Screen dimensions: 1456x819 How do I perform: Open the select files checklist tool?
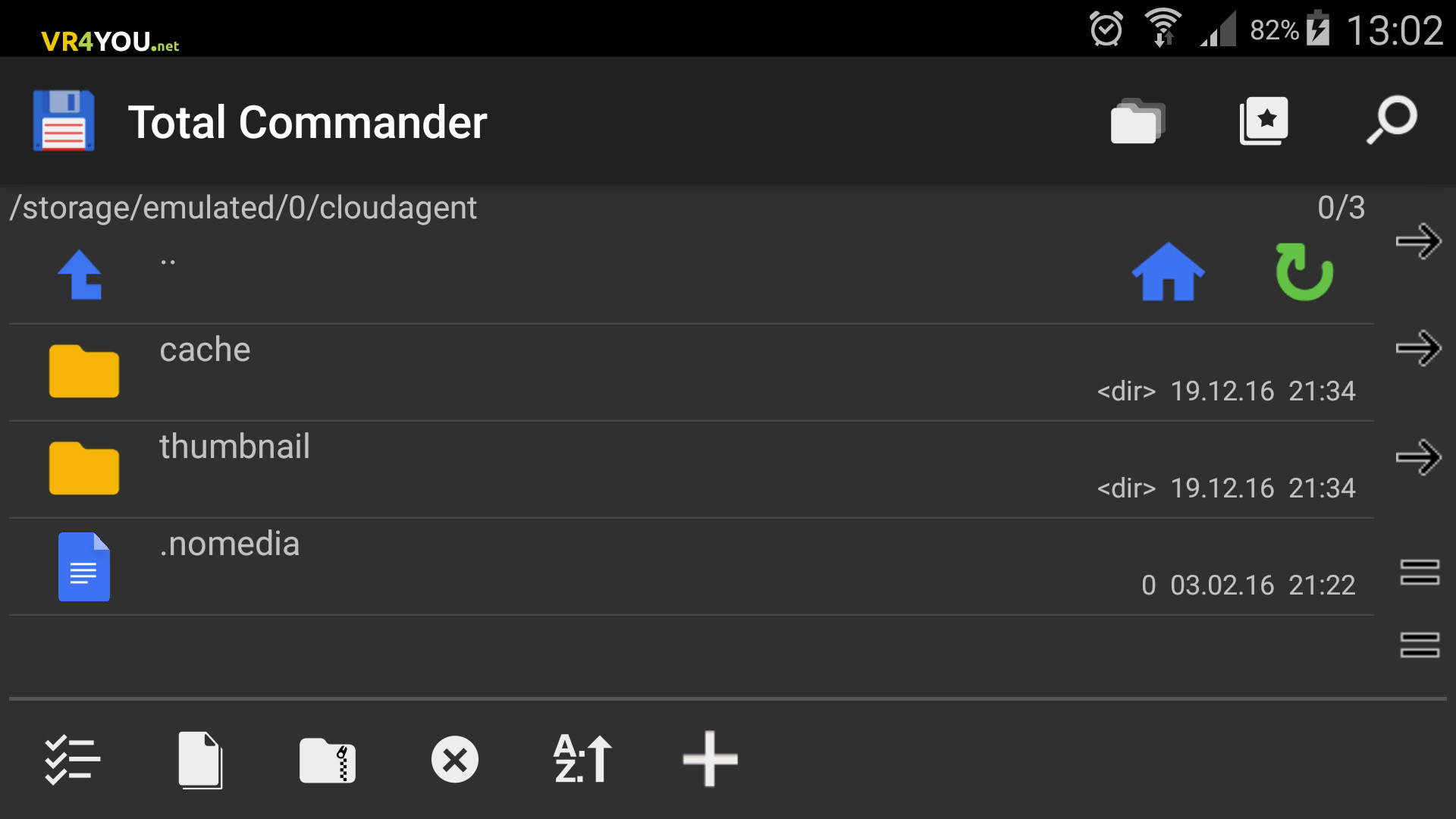[x=72, y=760]
